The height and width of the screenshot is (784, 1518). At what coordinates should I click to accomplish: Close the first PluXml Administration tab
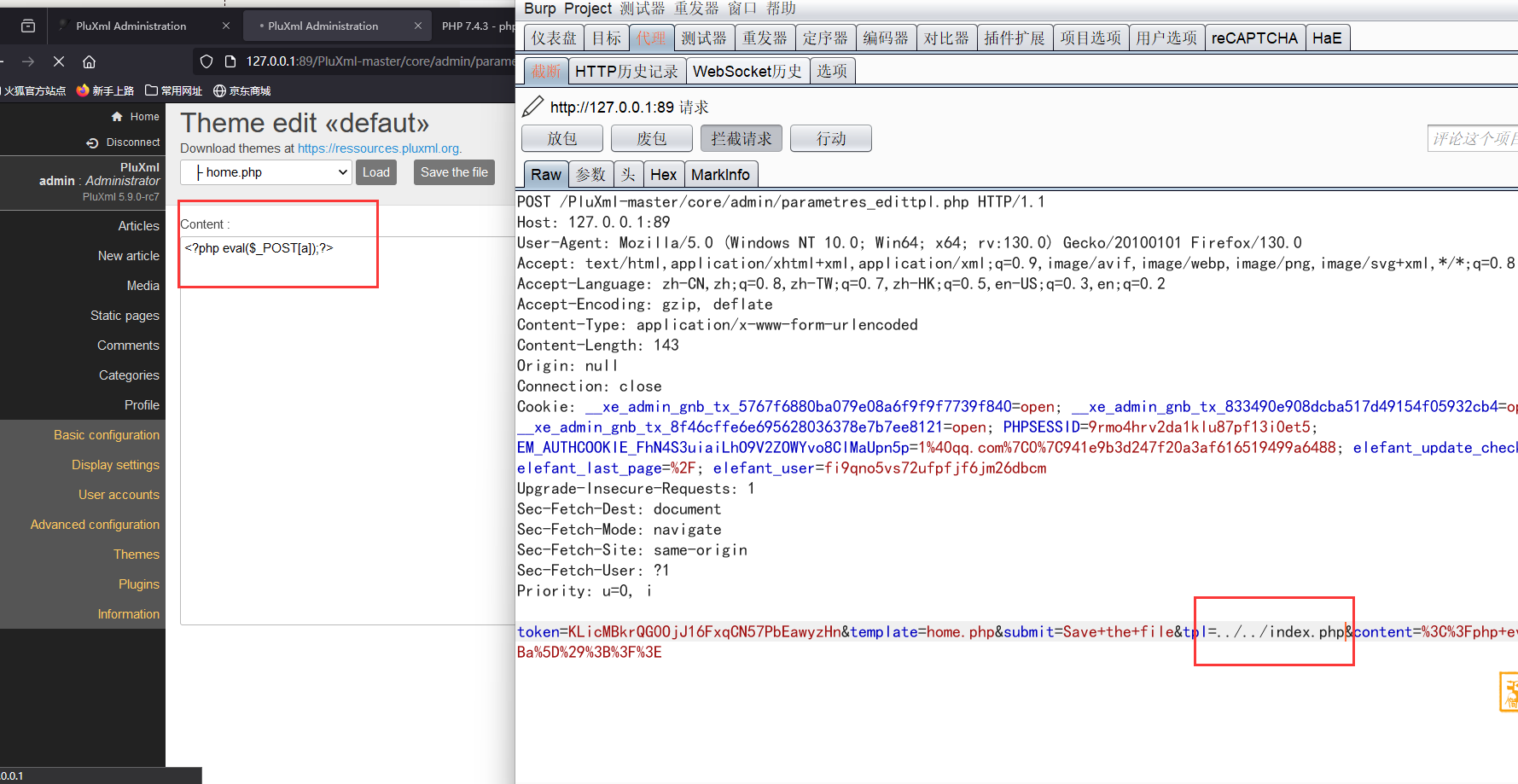point(226,26)
